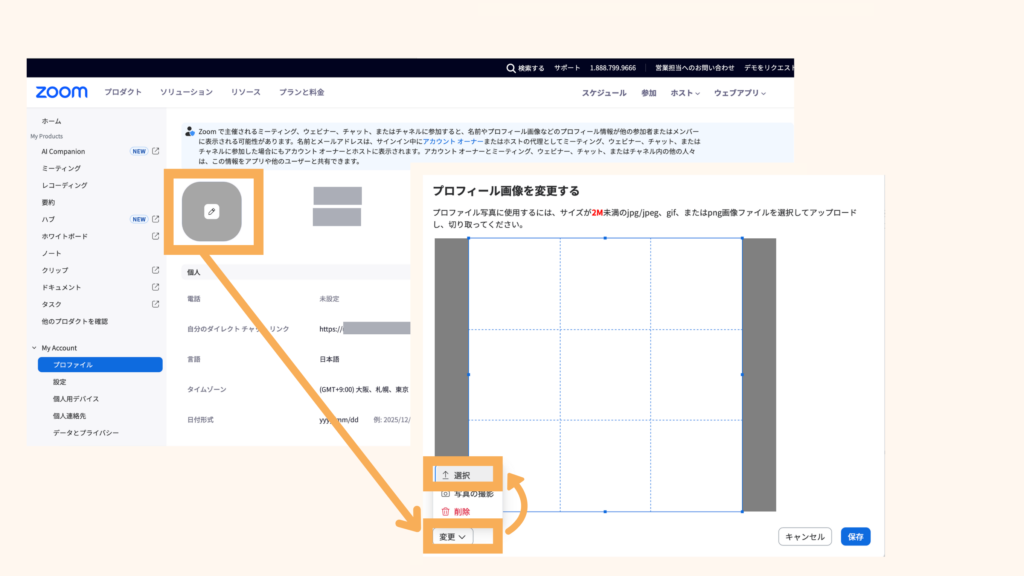Open AI Companion external link icon
Screen dimensions: 1024x576
[x=155, y=151]
